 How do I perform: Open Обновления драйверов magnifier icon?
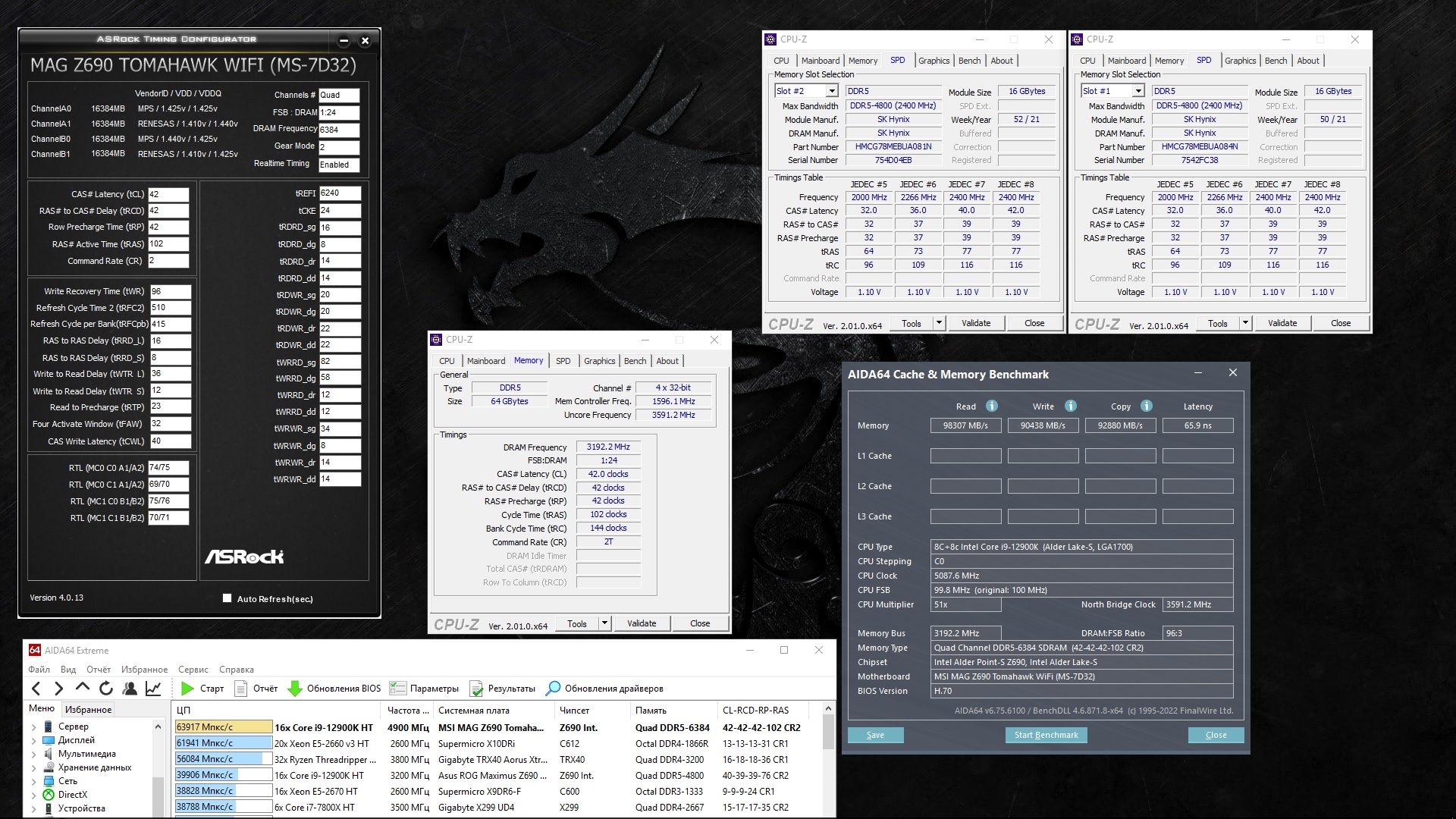554,689
